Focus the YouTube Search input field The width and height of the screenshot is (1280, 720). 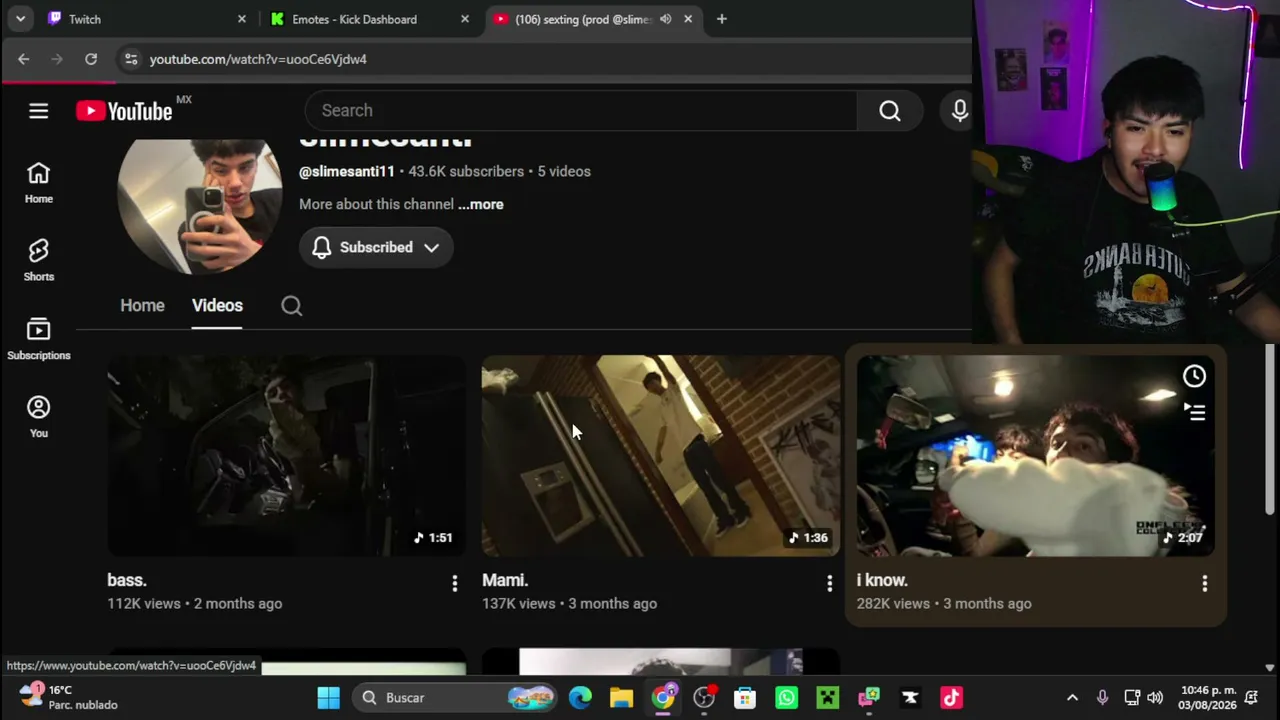point(580,111)
